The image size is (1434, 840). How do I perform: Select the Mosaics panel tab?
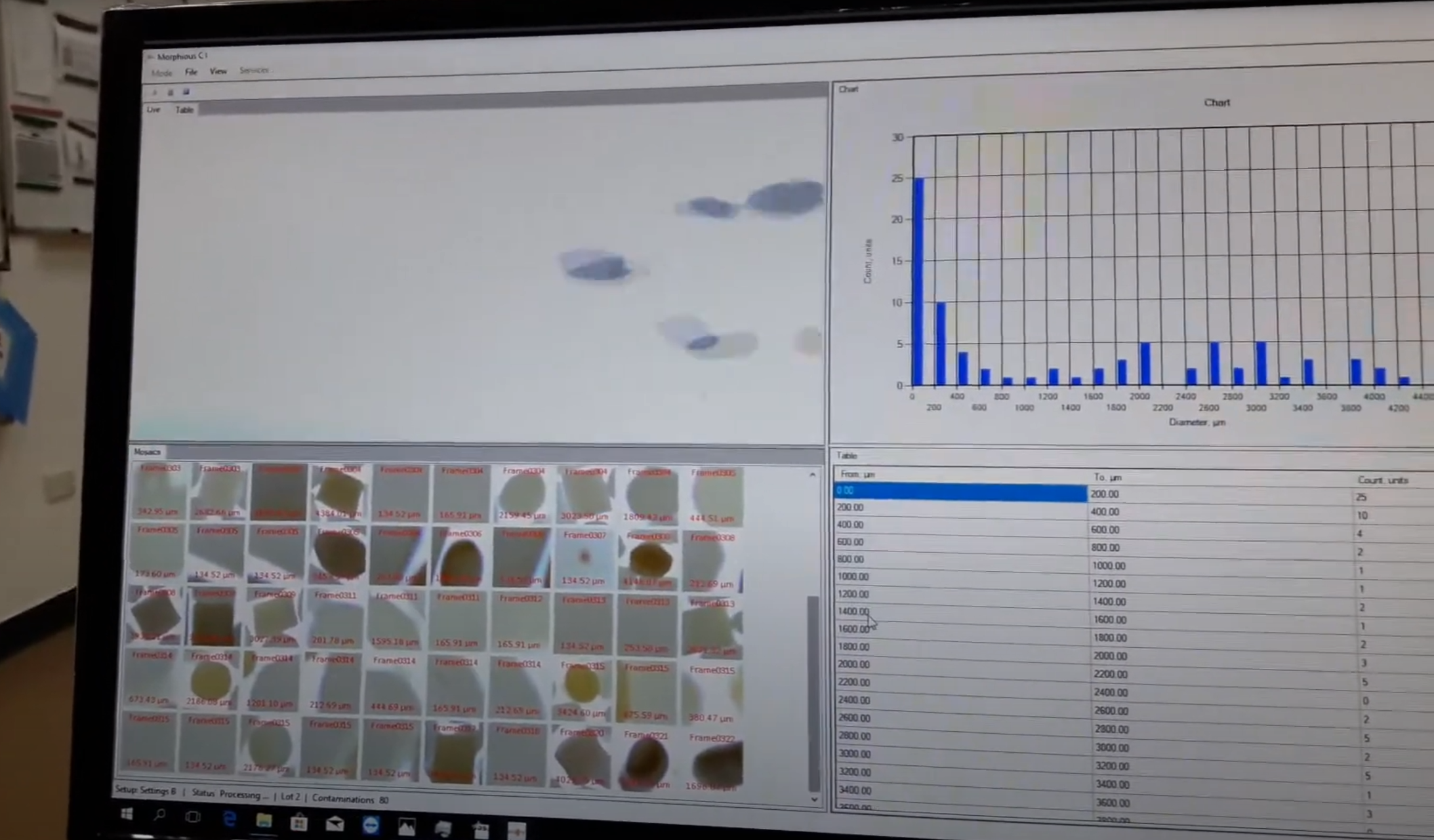point(147,452)
